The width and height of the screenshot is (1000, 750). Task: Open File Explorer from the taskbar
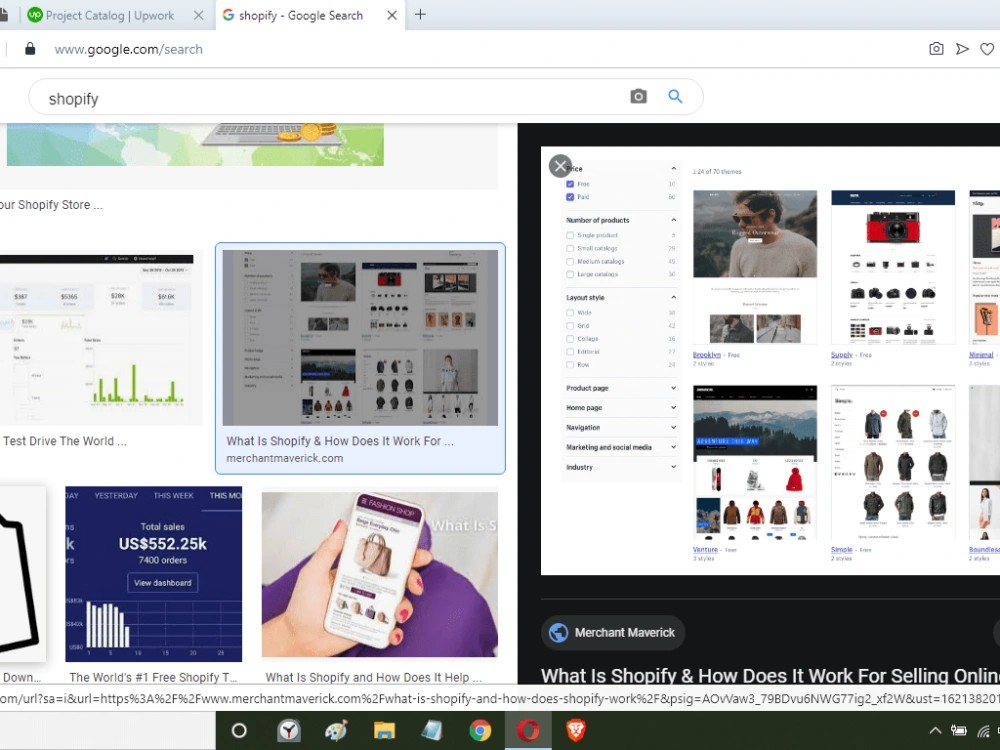[x=384, y=731]
